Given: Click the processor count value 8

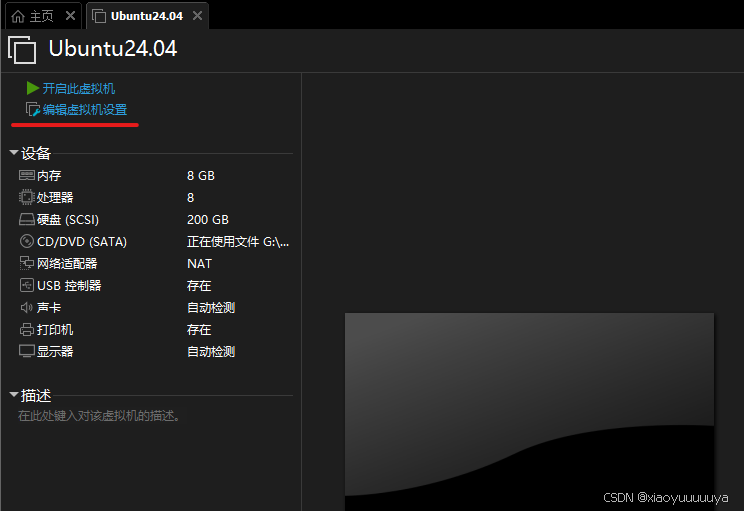Looking at the screenshot, I should (190, 197).
